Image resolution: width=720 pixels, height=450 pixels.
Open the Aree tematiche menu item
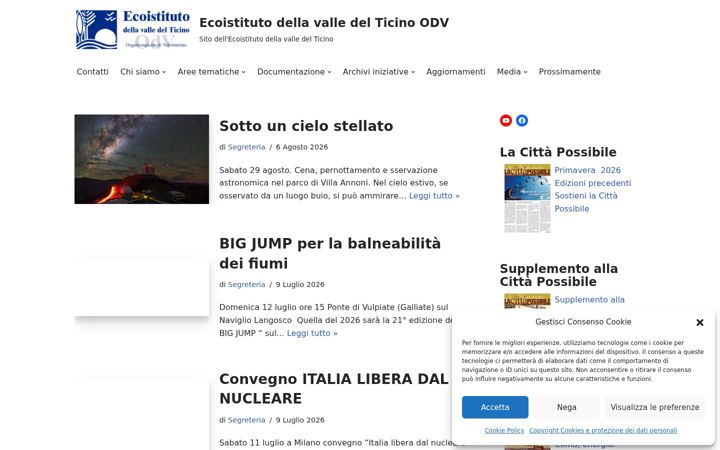[208, 72]
